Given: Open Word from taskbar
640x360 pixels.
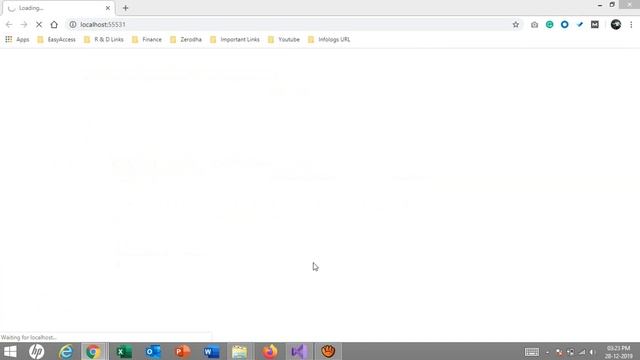Looking at the screenshot, I should (211, 351).
